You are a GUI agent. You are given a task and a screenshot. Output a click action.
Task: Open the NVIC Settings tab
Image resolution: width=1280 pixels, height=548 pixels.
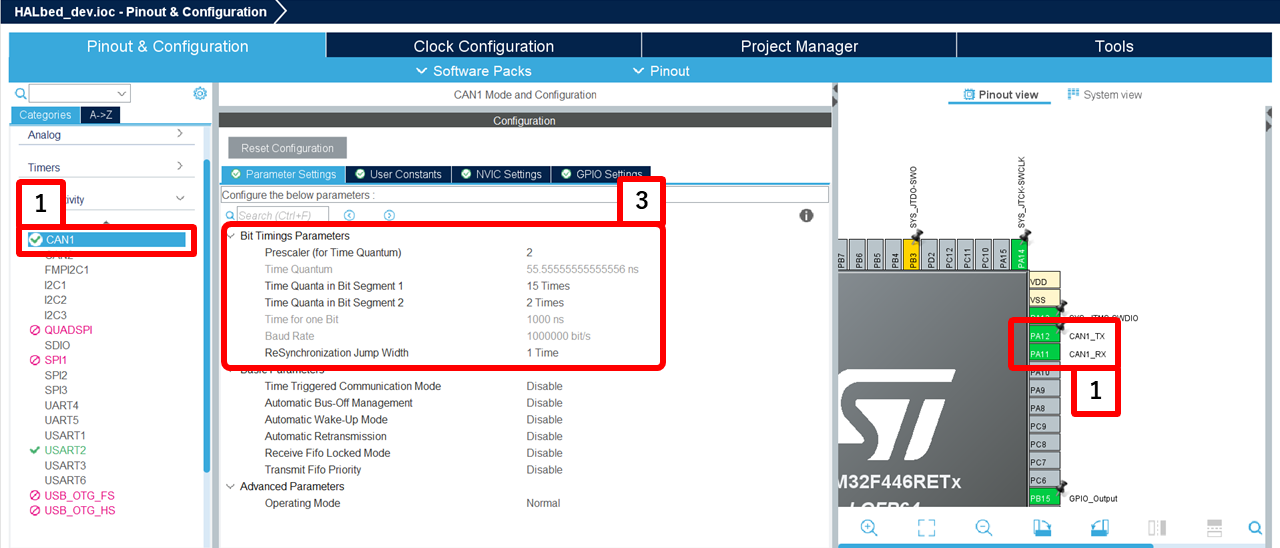coord(500,174)
